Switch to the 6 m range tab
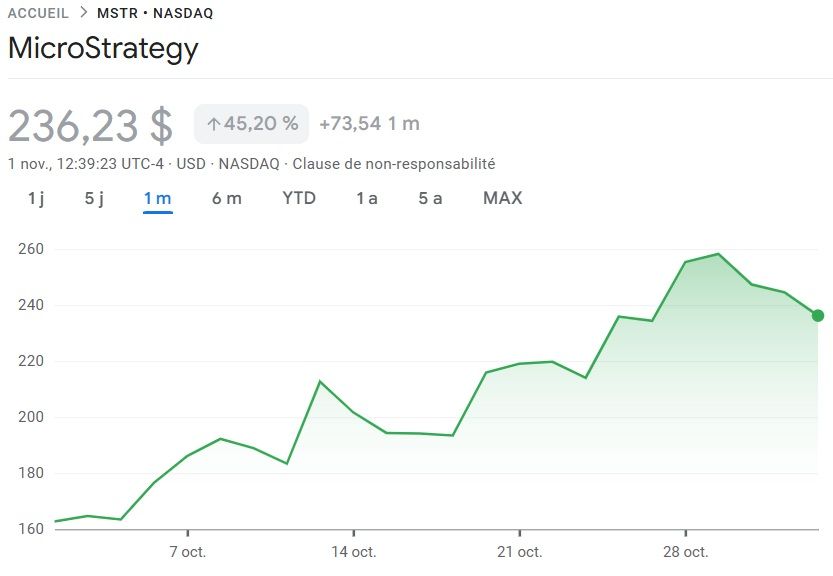The width and height of the screenshot is (833, 576). [226, 198]
